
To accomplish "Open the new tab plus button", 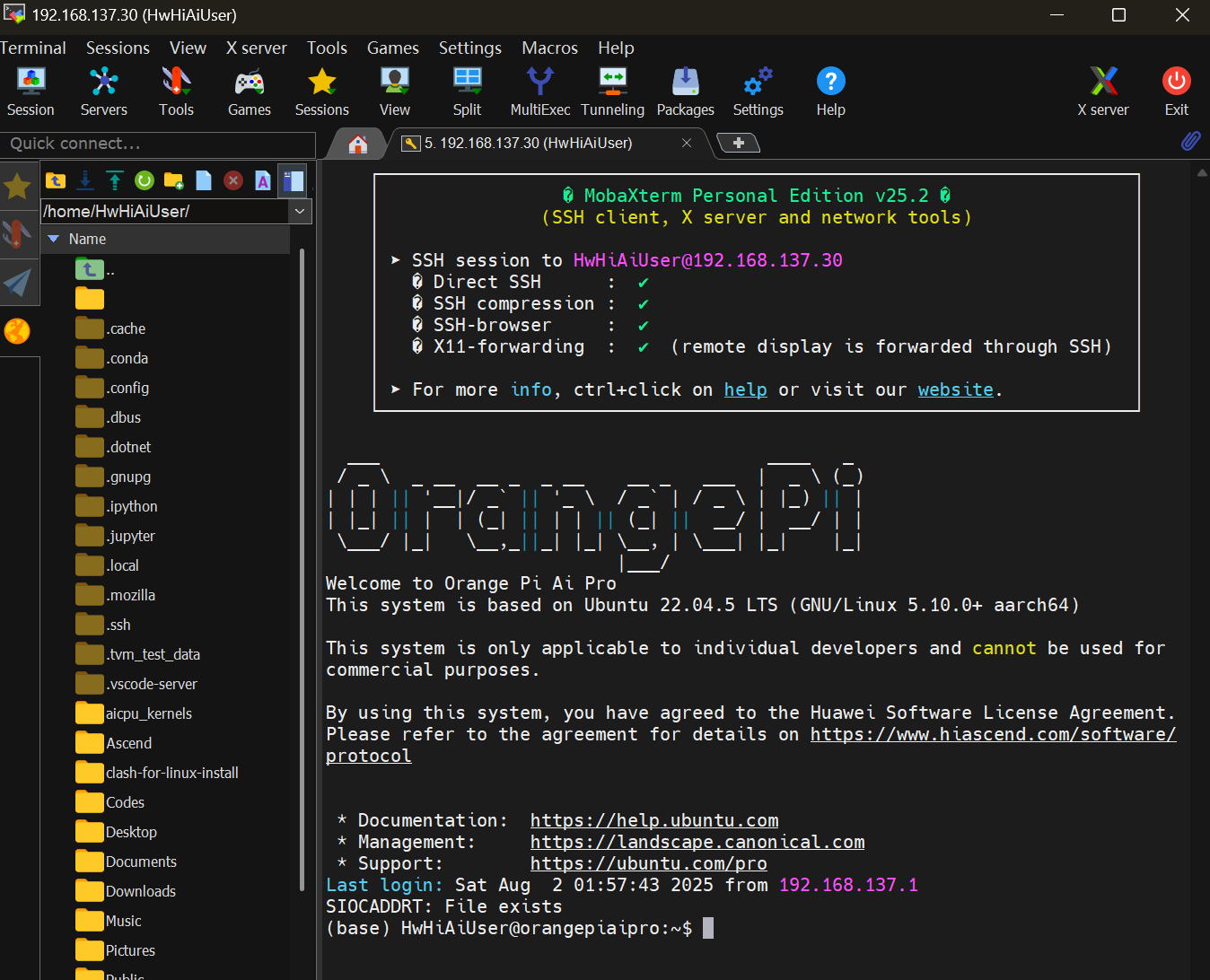I will [x=738, y=143].
